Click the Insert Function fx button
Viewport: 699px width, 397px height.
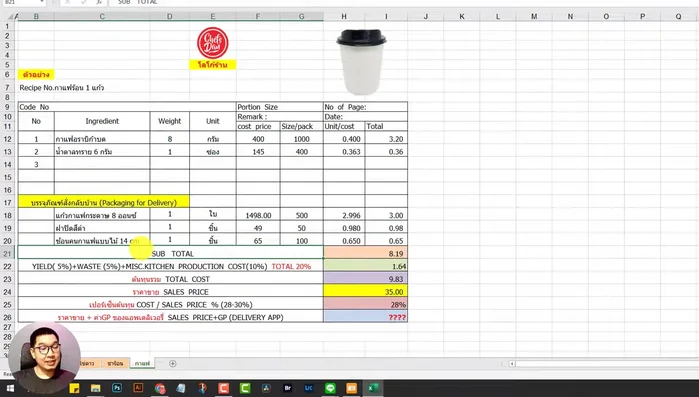click(x=99, y=2)
